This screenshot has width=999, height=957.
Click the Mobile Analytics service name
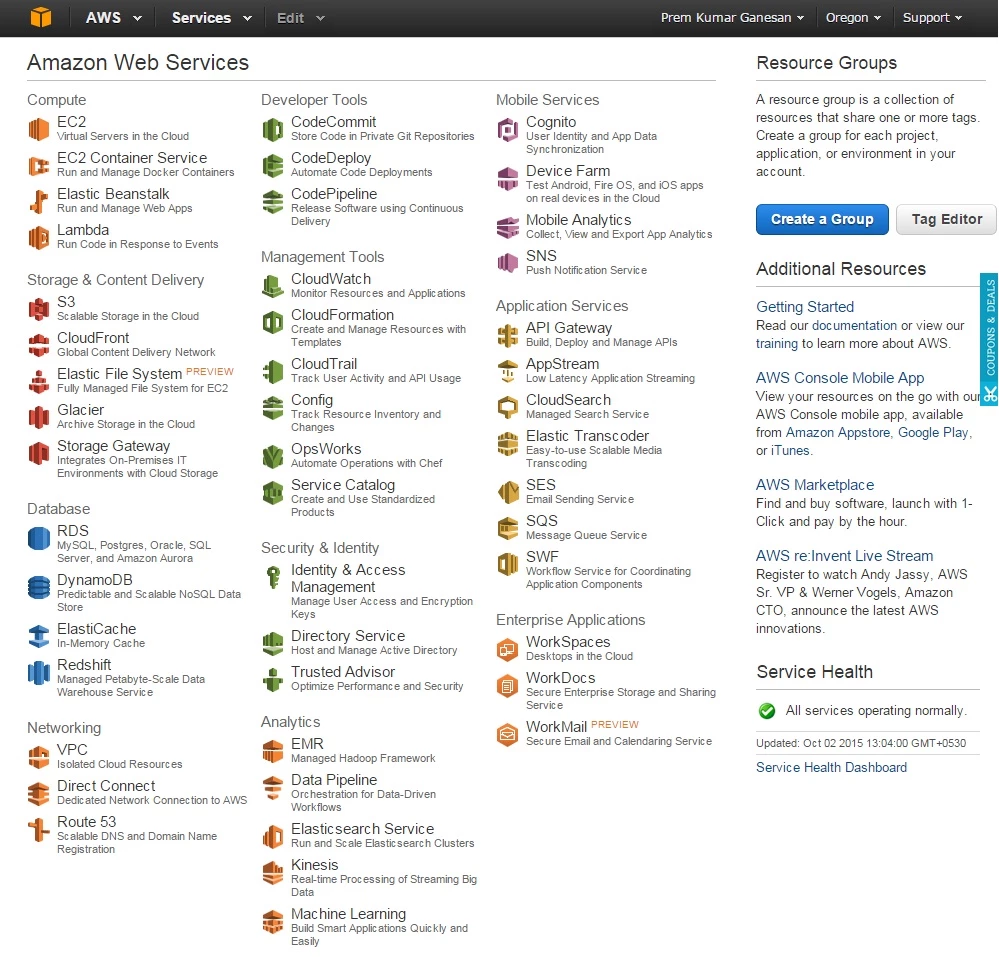coord(579,219)
